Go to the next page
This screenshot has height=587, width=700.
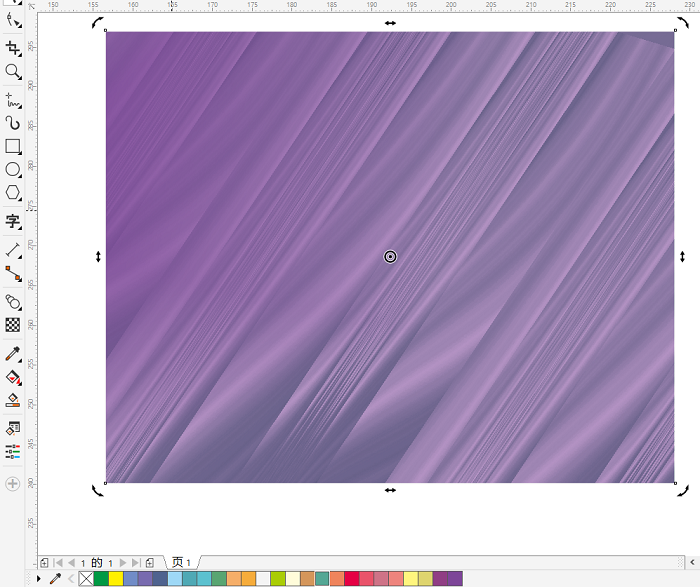coord(123,563)
